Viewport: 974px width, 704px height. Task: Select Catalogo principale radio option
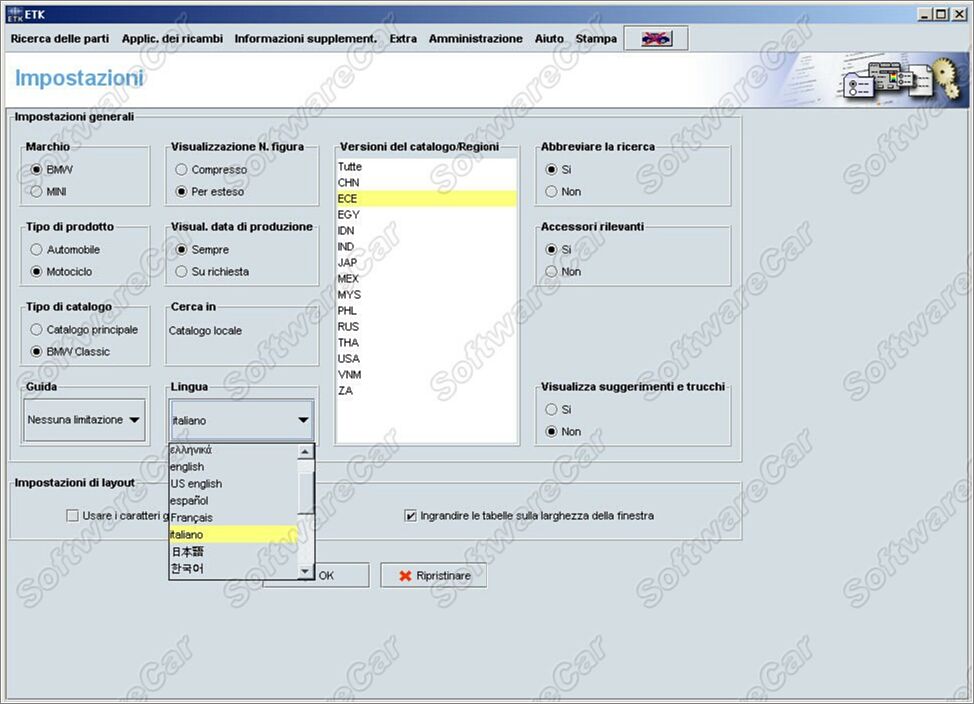37,329
